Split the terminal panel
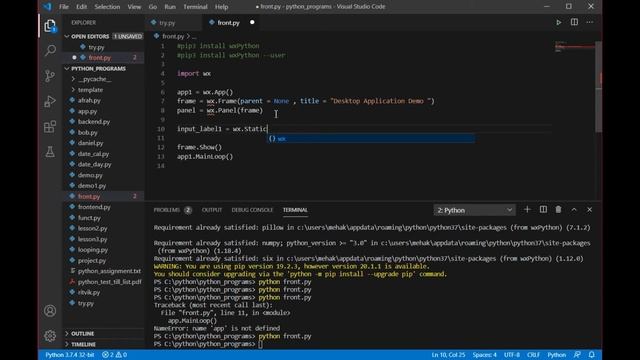The width and height of the screenshot is (640, 360). point(543,210)
